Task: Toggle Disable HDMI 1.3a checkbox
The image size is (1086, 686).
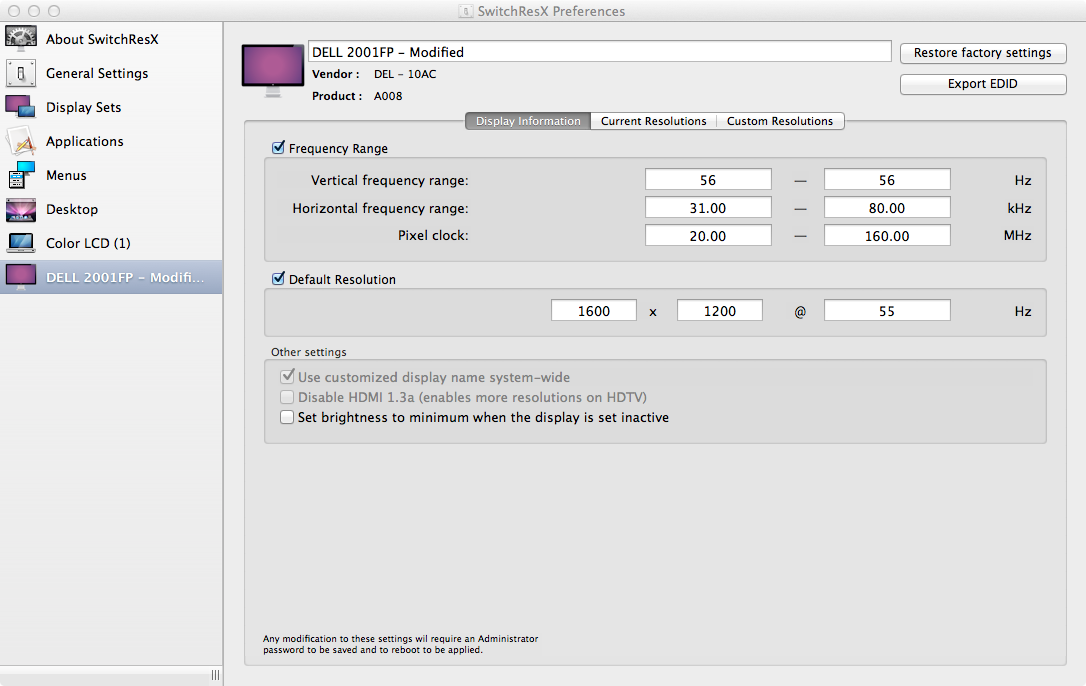Action: tap(287, 397)
